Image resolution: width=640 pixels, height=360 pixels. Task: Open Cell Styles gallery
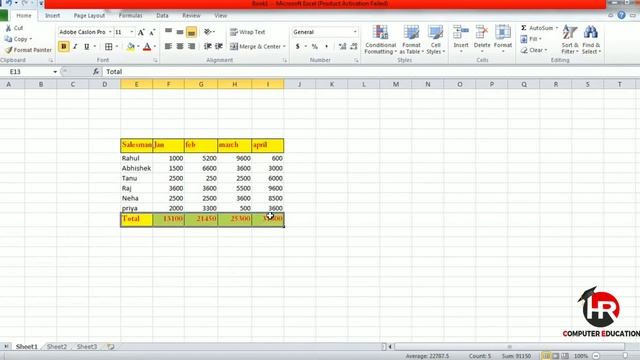click(x=436, y=40)
